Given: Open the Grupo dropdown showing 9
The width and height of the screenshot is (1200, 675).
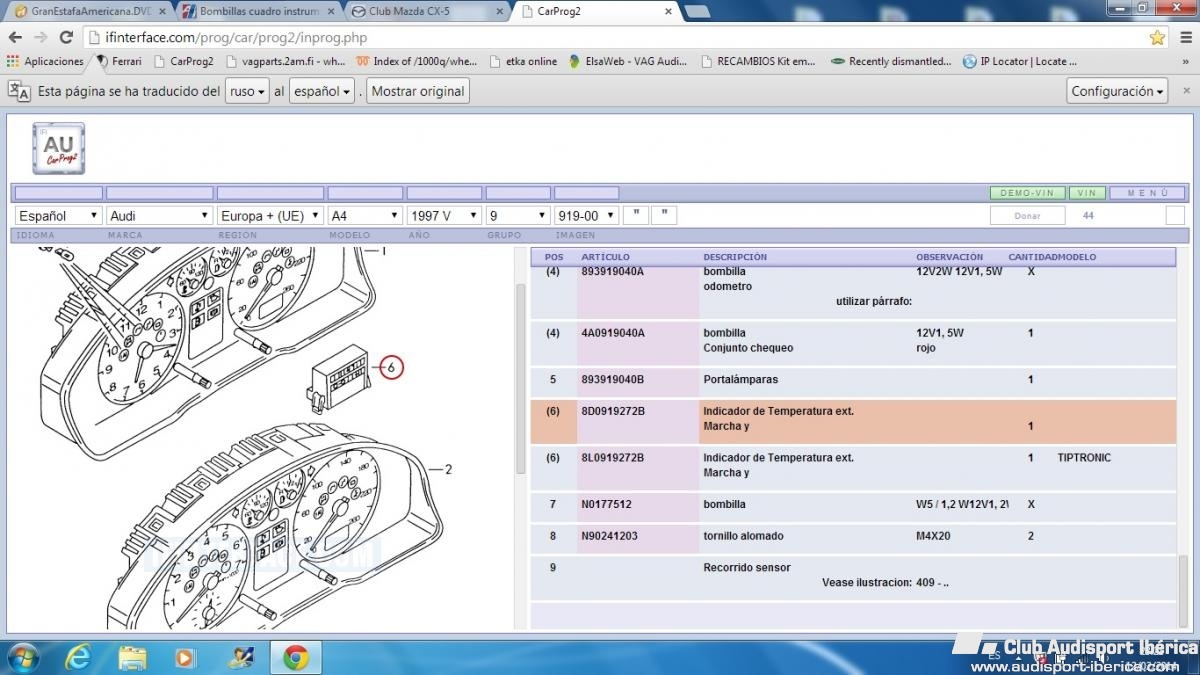Looking at the screenshot, I should point(518,215).
